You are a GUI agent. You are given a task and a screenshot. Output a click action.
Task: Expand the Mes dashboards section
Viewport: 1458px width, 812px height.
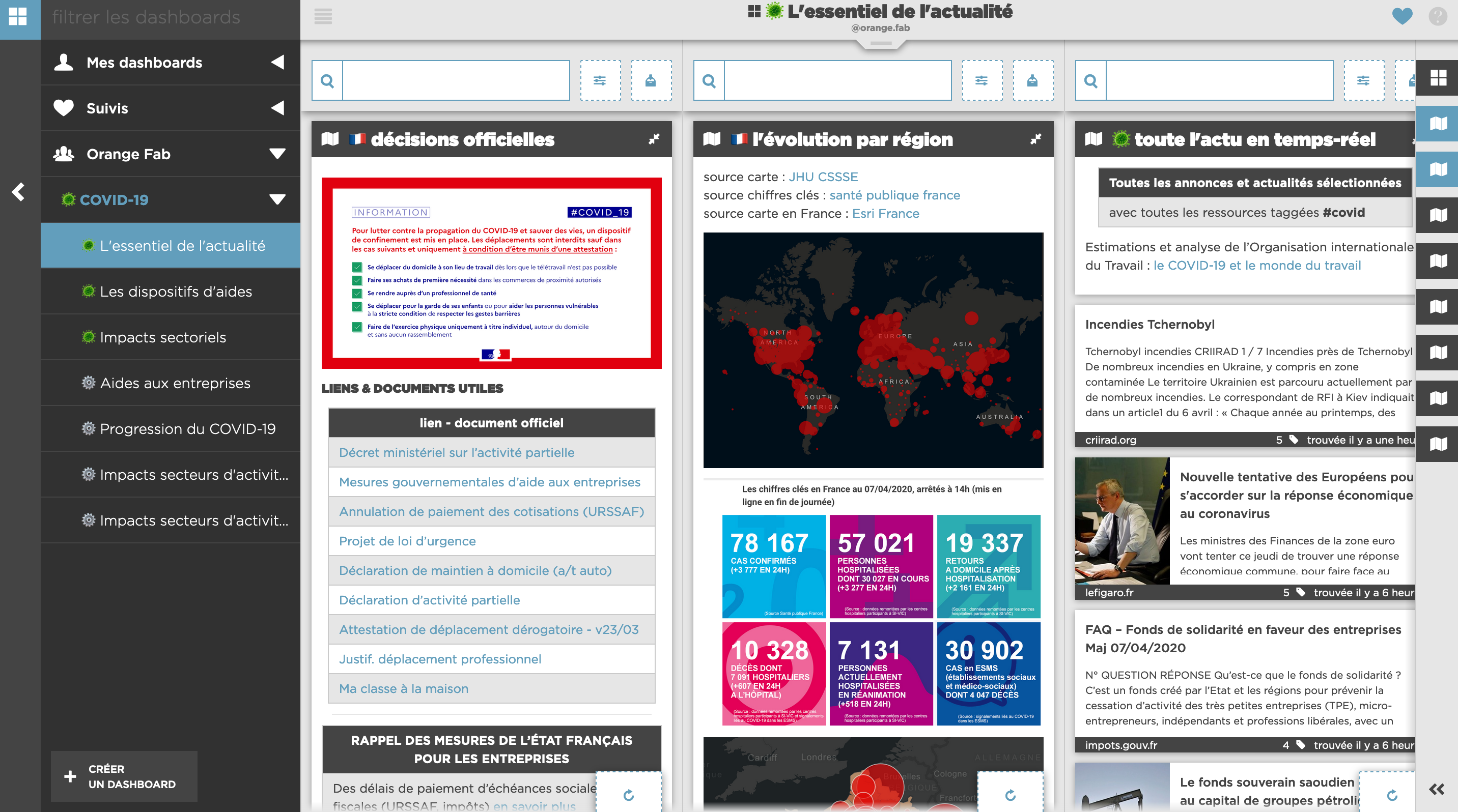point(277,62)
